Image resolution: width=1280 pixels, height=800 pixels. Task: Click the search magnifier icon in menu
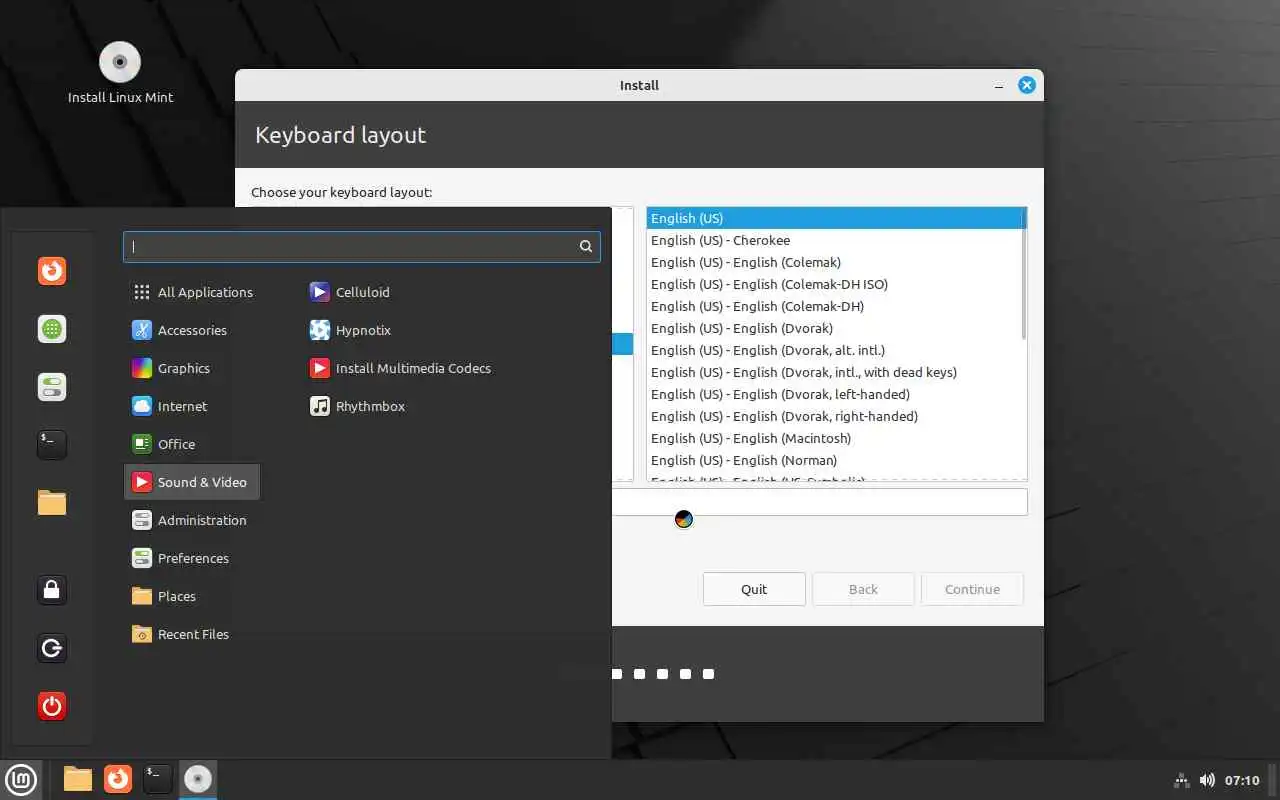click(586, 247)
